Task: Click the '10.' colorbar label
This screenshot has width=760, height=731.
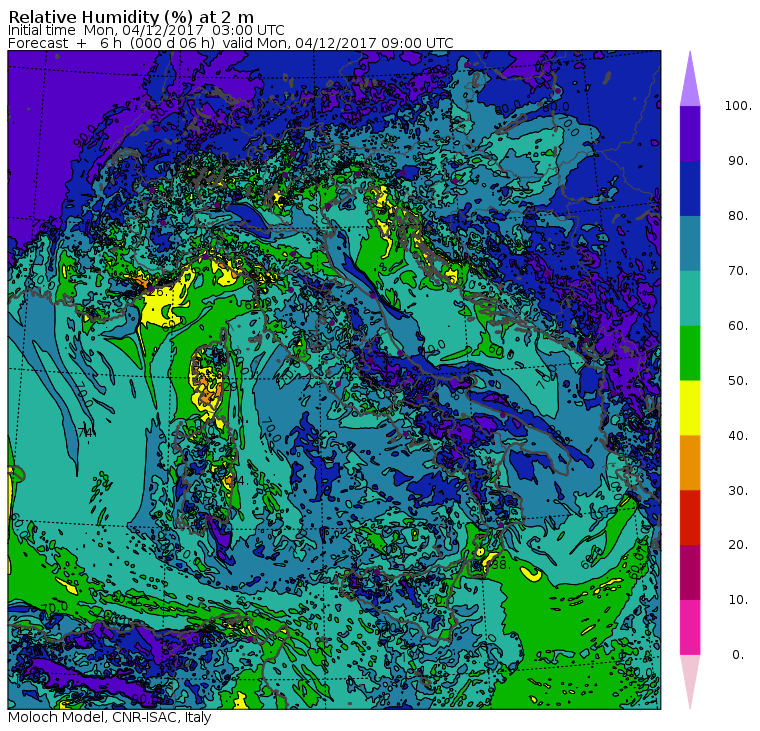Action: (738, 600)
